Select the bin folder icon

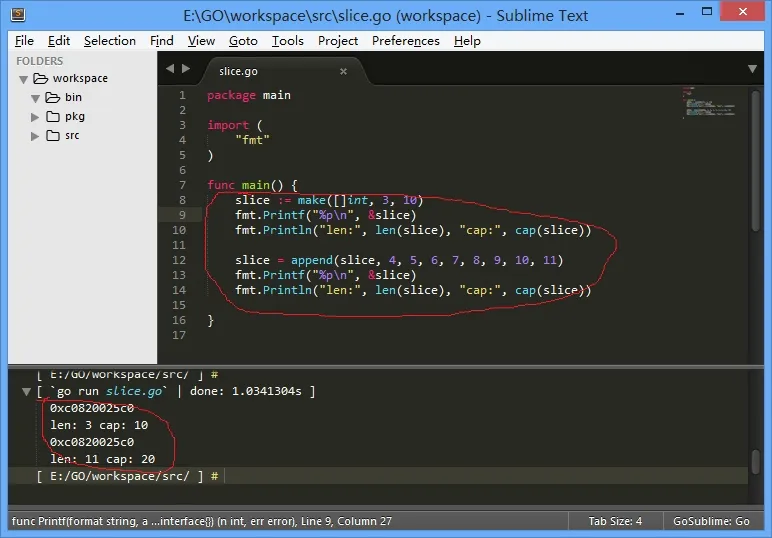pos(53,97)
